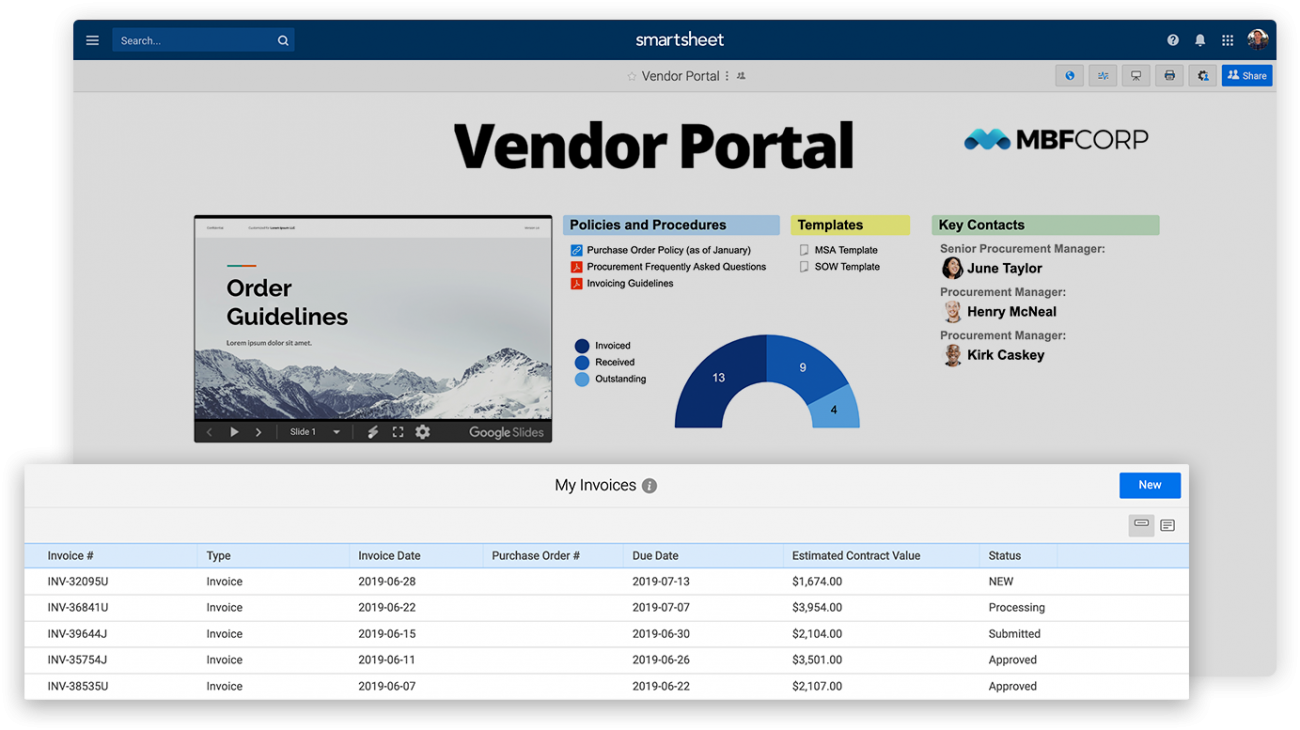Mark Vendor Portal as favorite star
Image resolution: width=1300 pixels, height=730 pixels.
pos(631,77)
